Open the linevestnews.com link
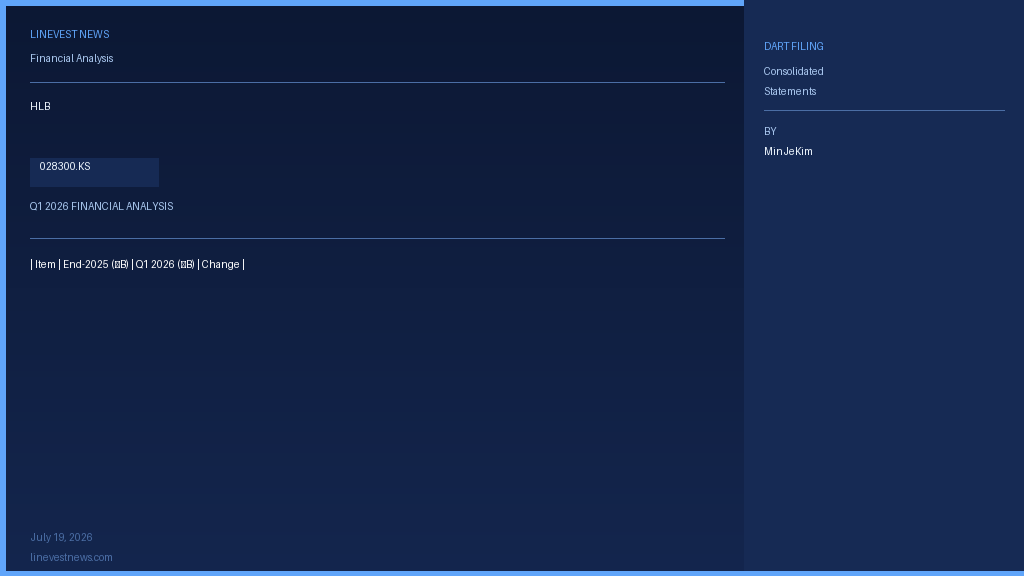This screenshot has height=576, width=1024. click(x=71, y=558)
